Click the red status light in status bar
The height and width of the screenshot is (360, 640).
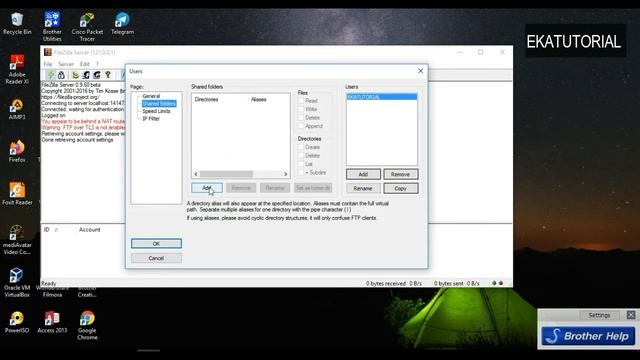click(x=501, y=283)
